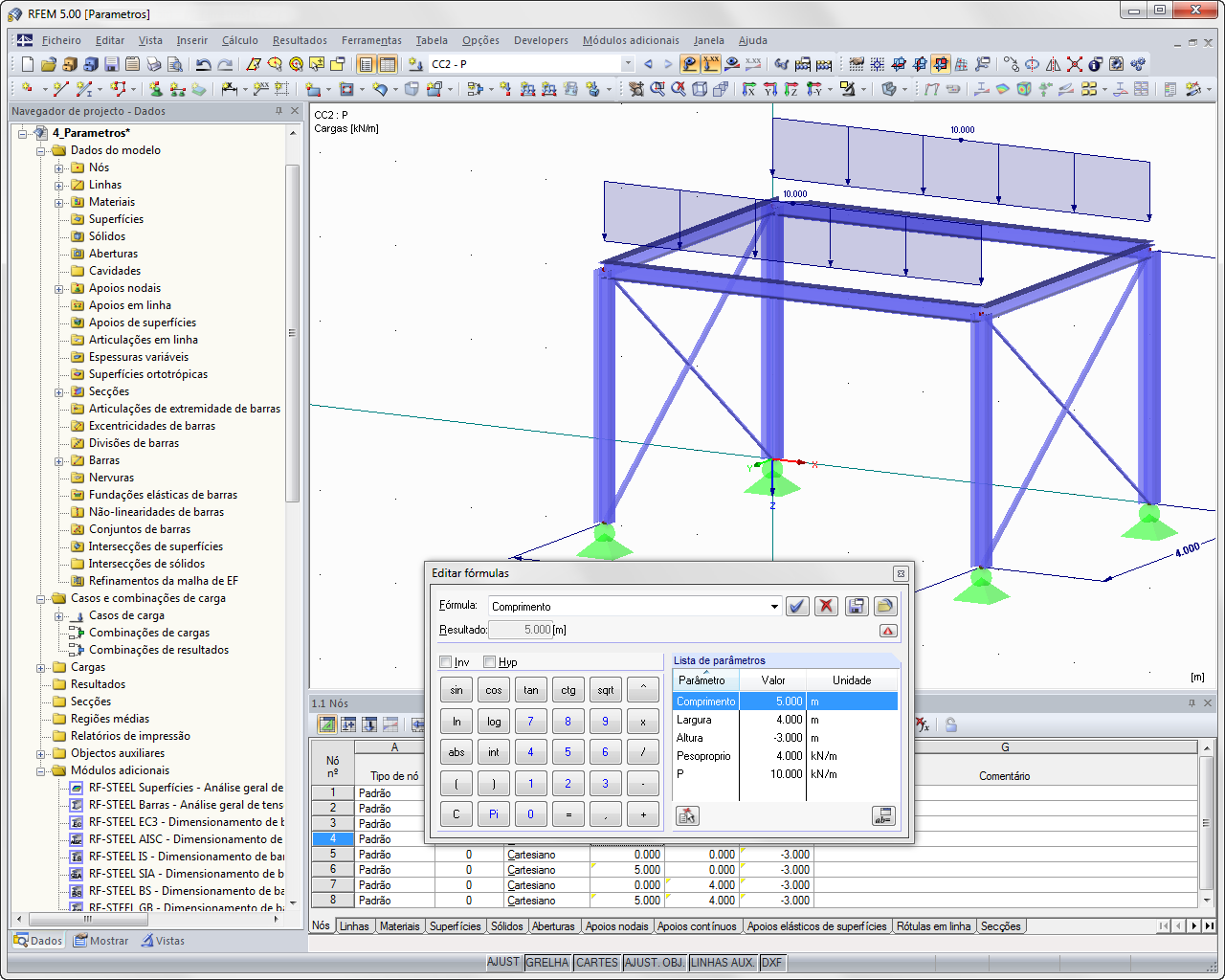Click the sqrt function button
This screenshot has width=1225, height=980.
coord(606,690)
